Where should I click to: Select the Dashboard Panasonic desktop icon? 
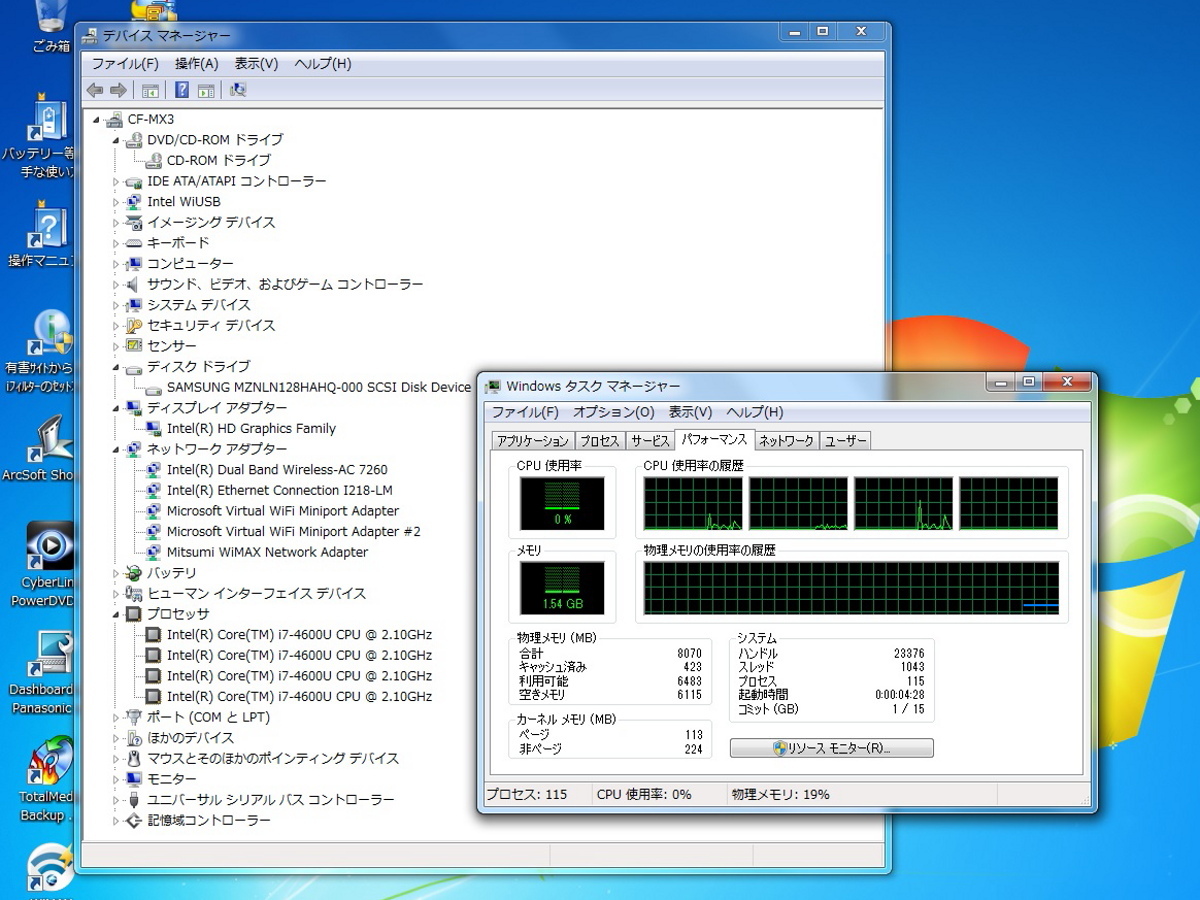pyautogui.click(x=42, y=673)
